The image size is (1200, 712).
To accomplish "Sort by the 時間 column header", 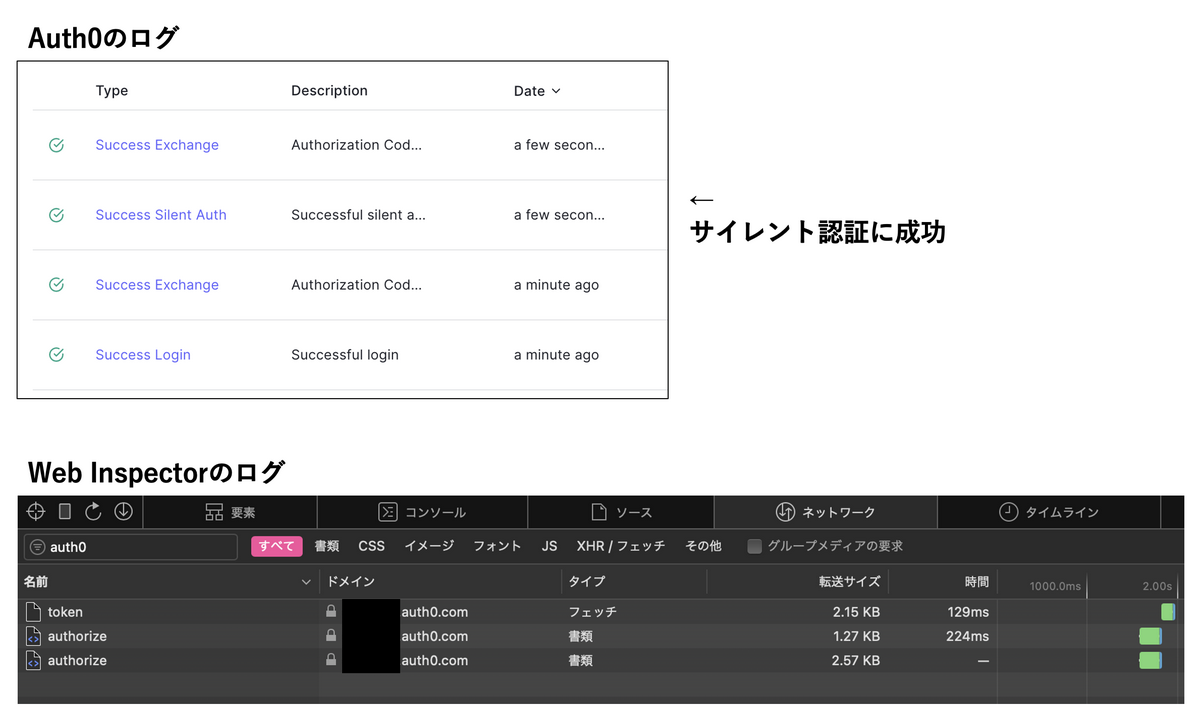I will click(977, 582).
